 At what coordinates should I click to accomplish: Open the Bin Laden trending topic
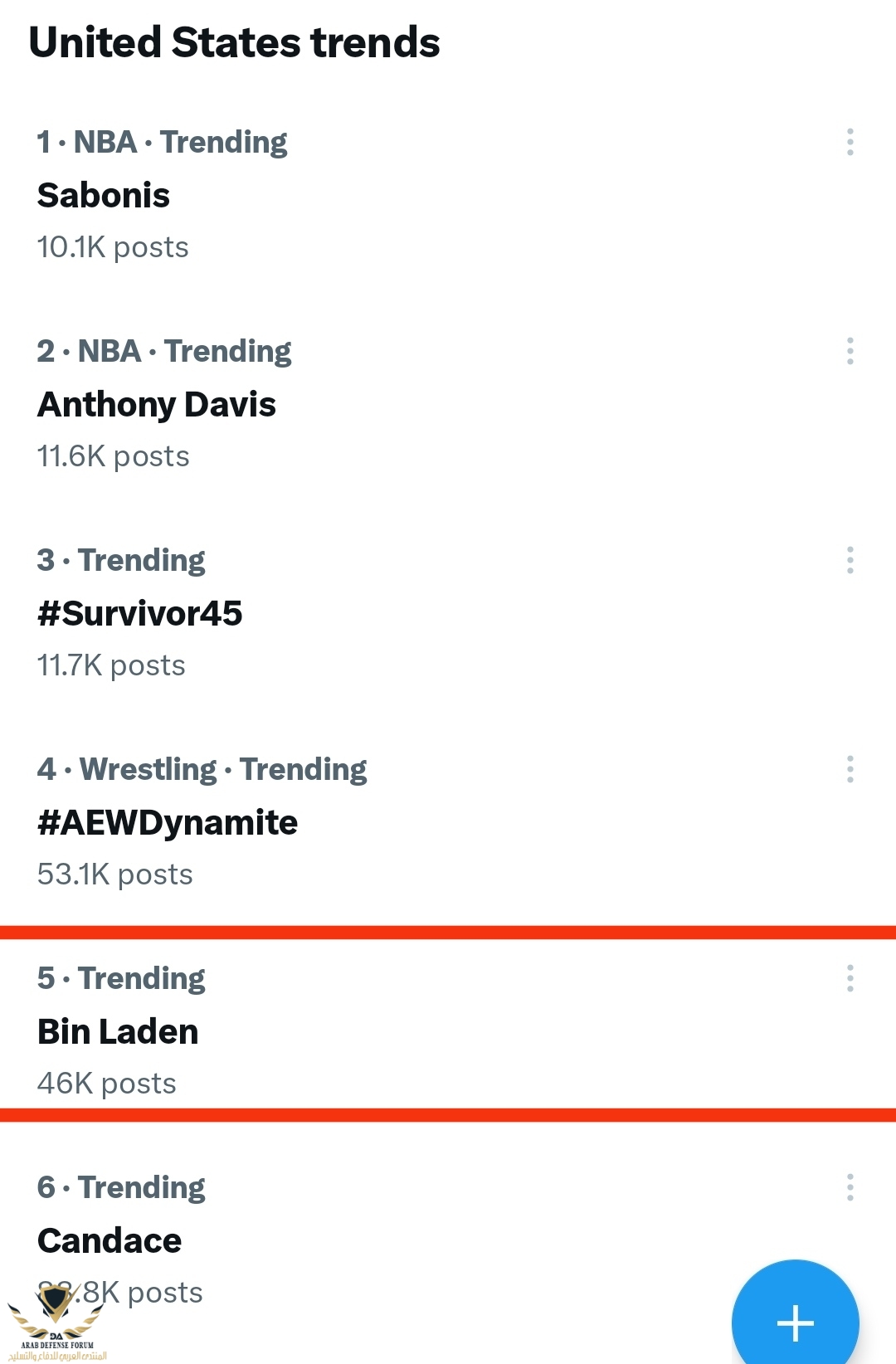tap(118, 1032)
